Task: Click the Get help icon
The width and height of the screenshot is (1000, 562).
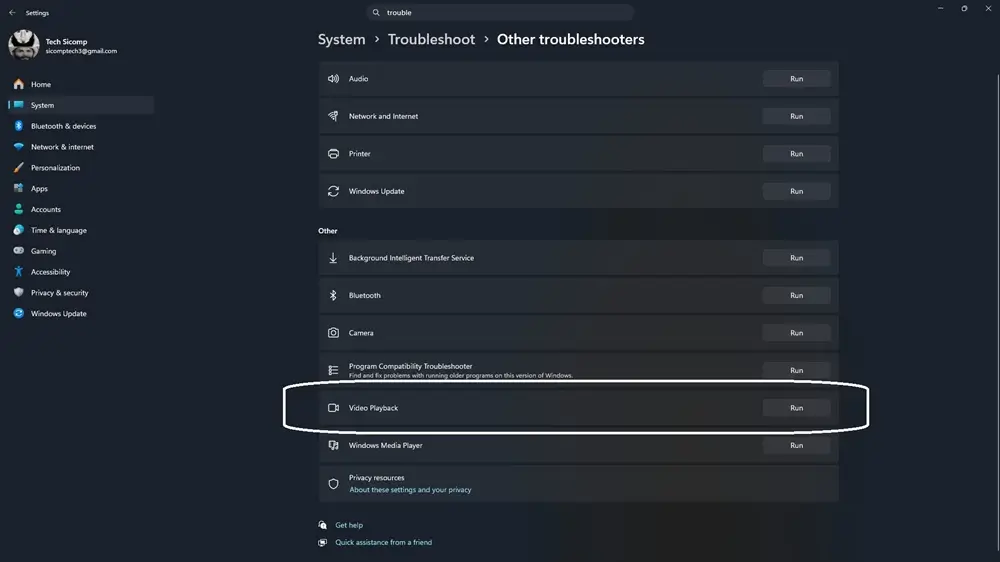Action: tap(323, 525)
